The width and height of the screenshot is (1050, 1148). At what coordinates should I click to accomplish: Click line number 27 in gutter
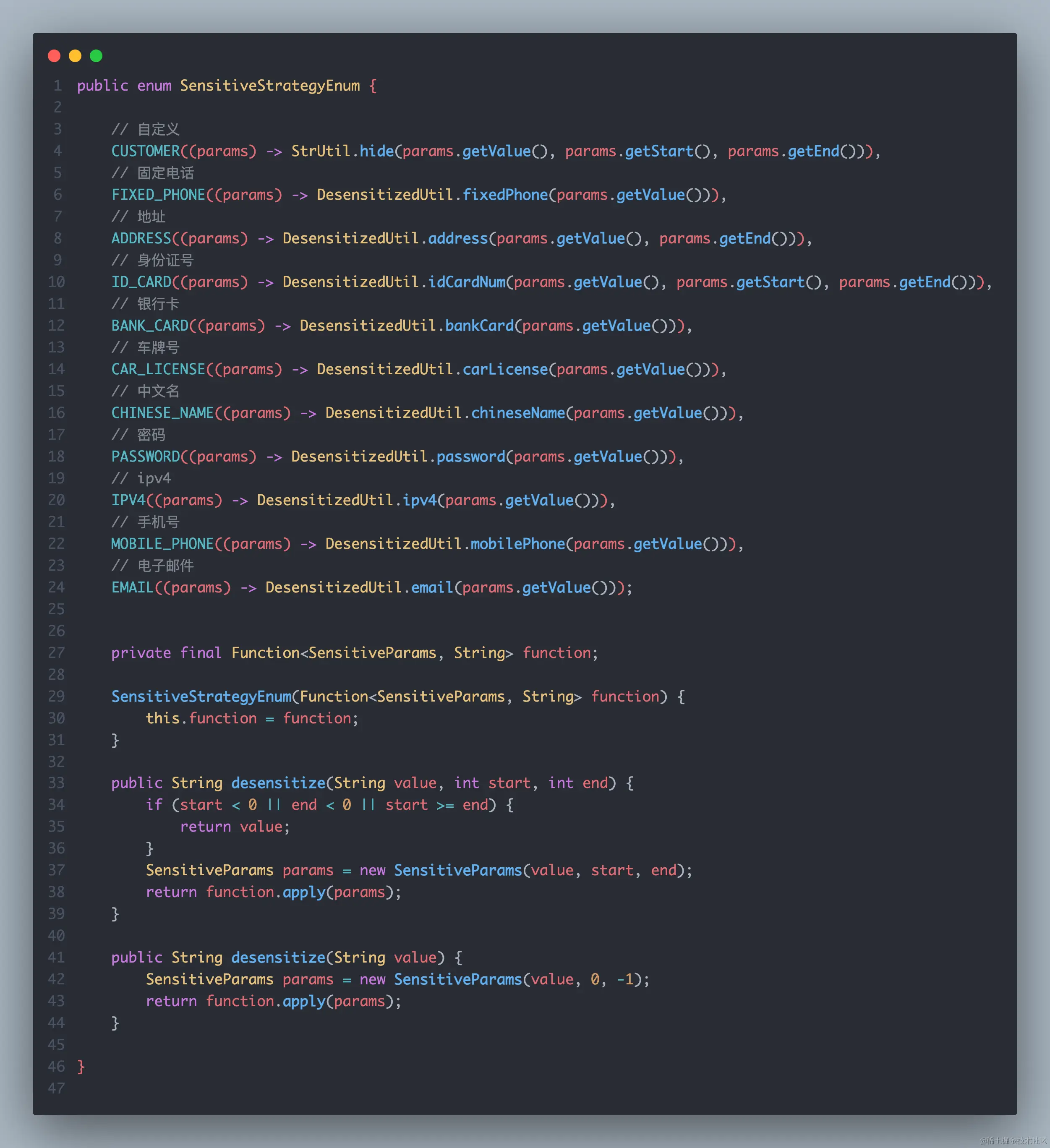click(x=56, y=653)
